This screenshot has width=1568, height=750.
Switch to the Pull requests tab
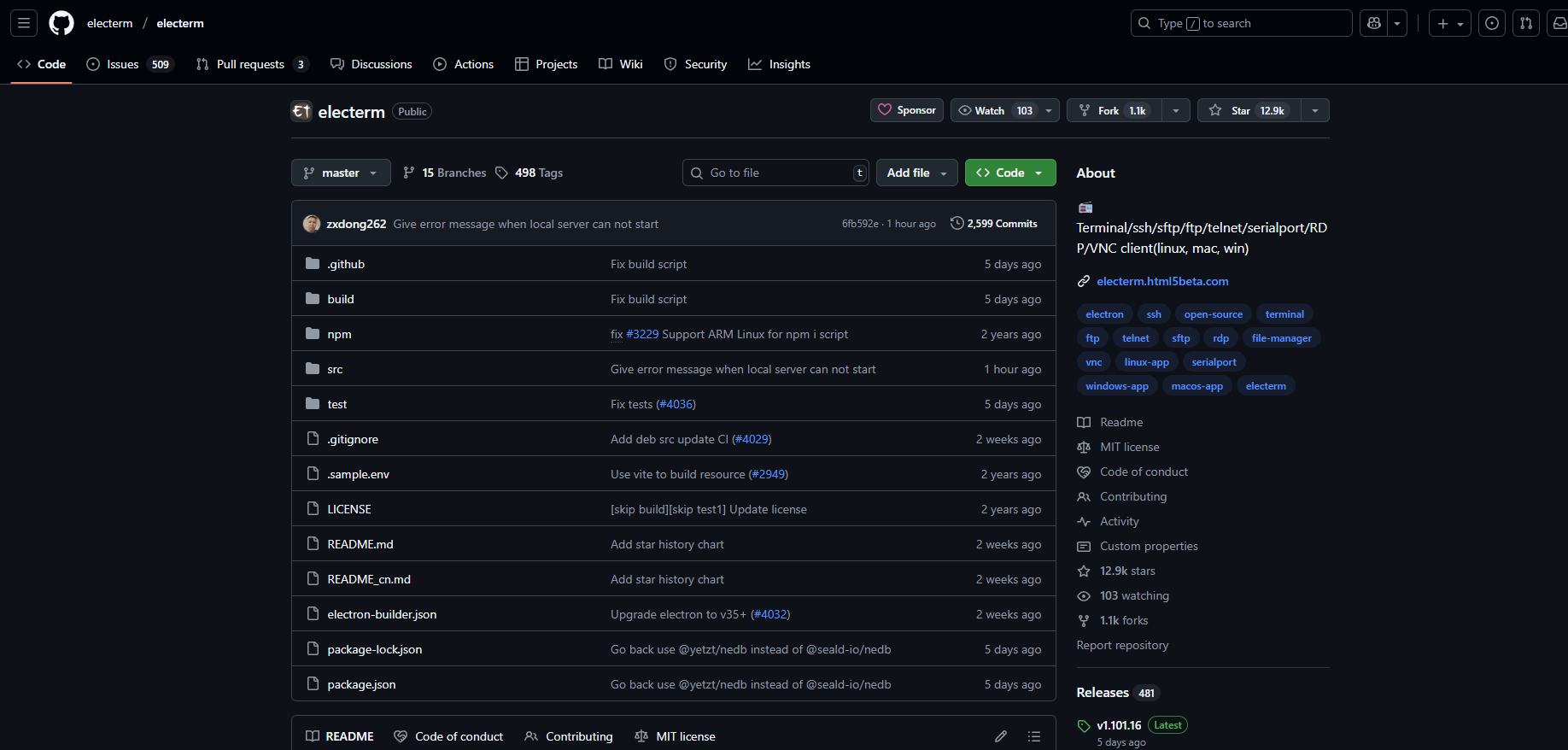coord(252,64)
